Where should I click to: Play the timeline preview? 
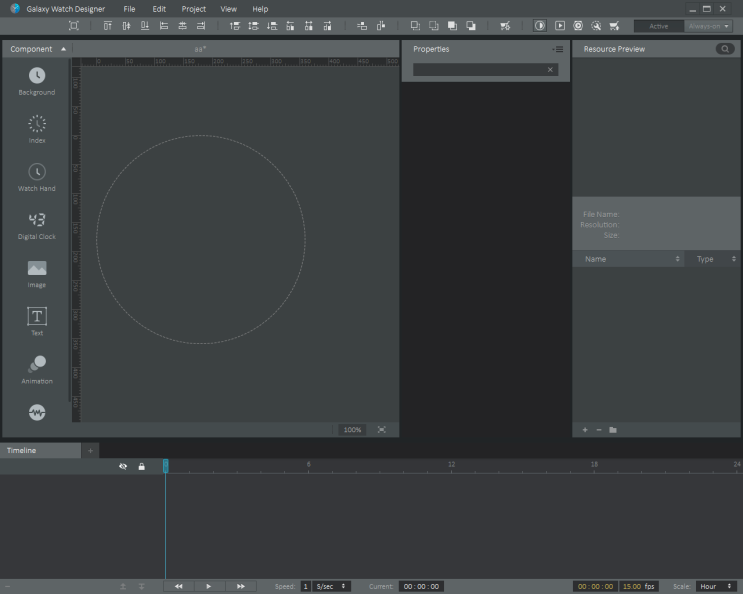pyautogui.click(x=208, y=586)
